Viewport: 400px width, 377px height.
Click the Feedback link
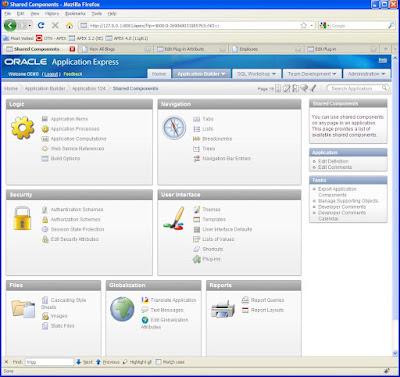point(73,74)
